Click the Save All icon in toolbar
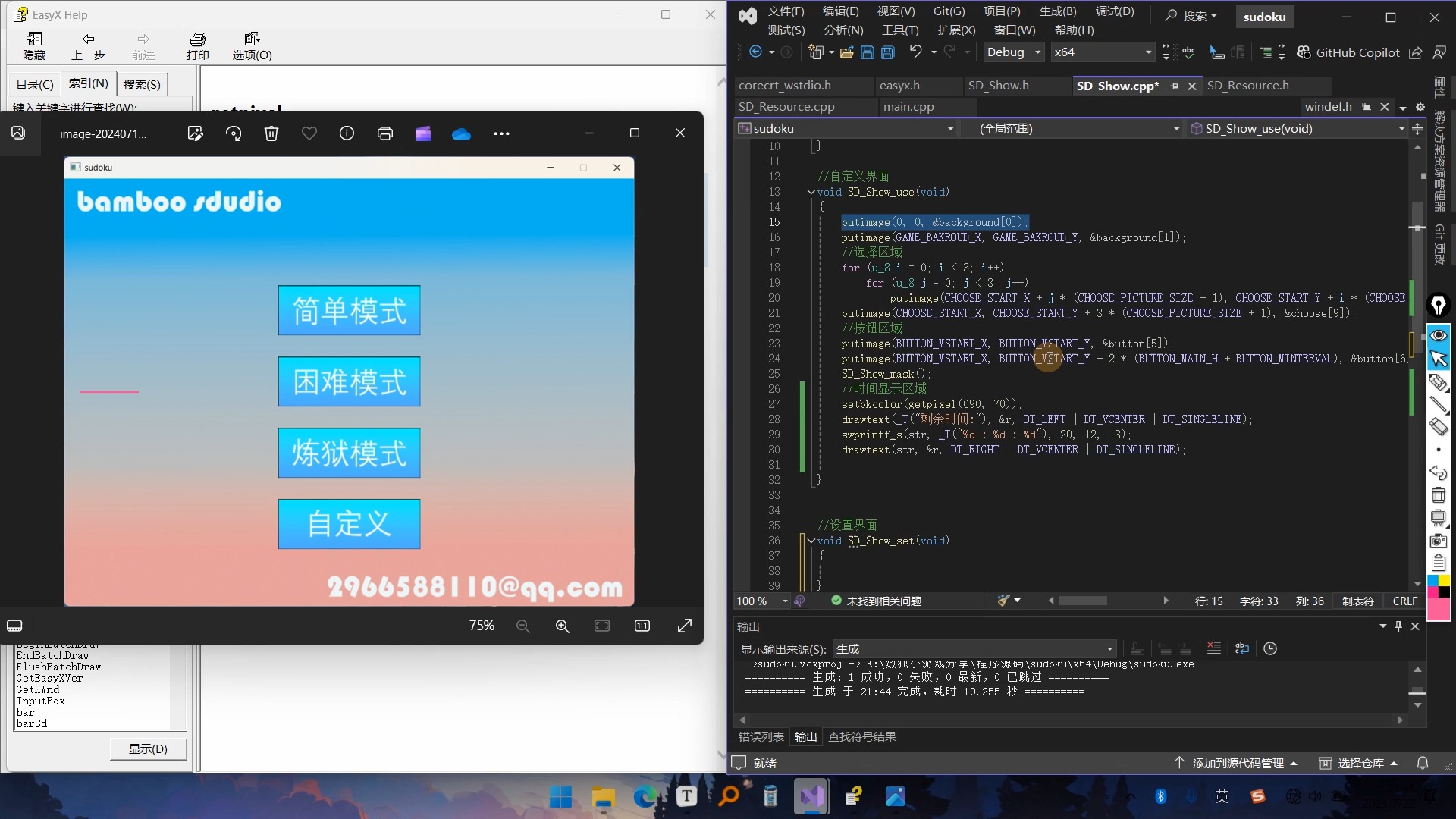The width and height of the screenshot is (1456, 819). coord(887,52)
